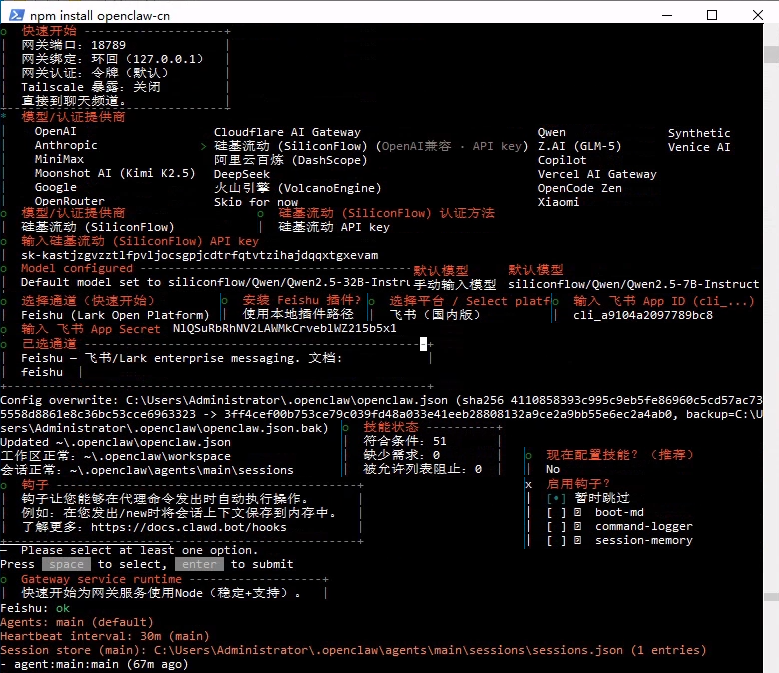Viewport: 779px width, 673px height.
Task: Select 阿里云百炼 (DashScope) option
Action: point(291,160)
